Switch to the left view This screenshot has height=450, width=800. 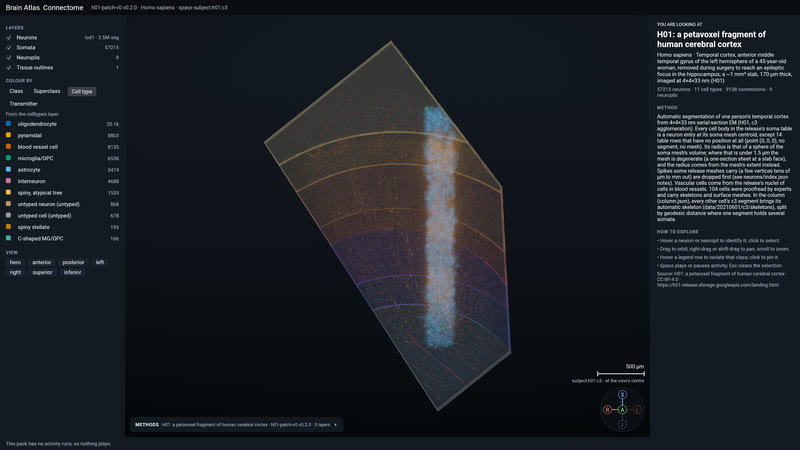pyautogui.click(x=100, y=262)
